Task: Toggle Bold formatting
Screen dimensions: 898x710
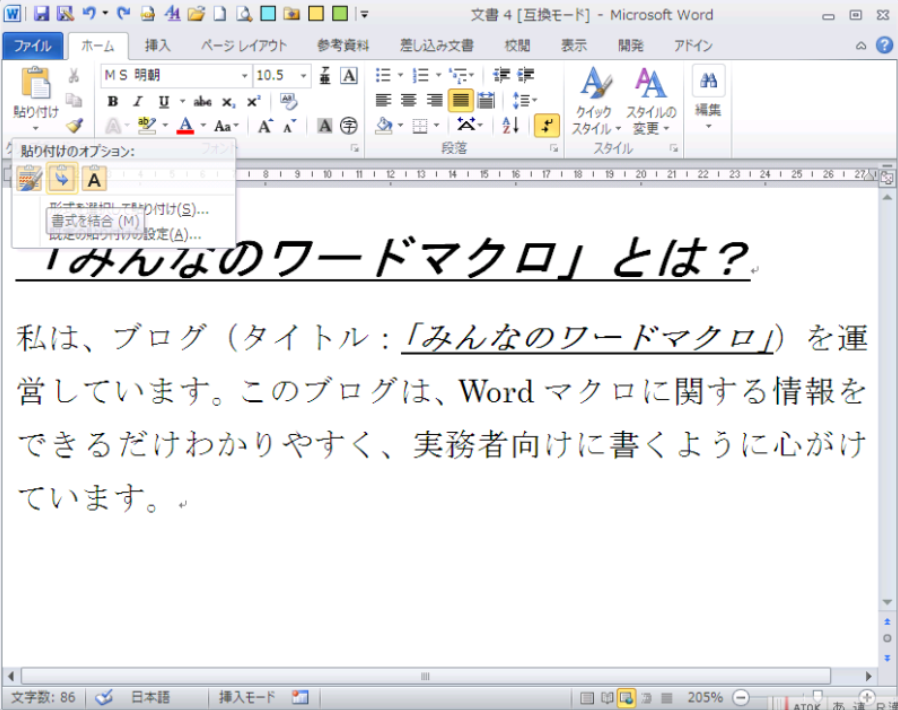Action: pos(113,101)
